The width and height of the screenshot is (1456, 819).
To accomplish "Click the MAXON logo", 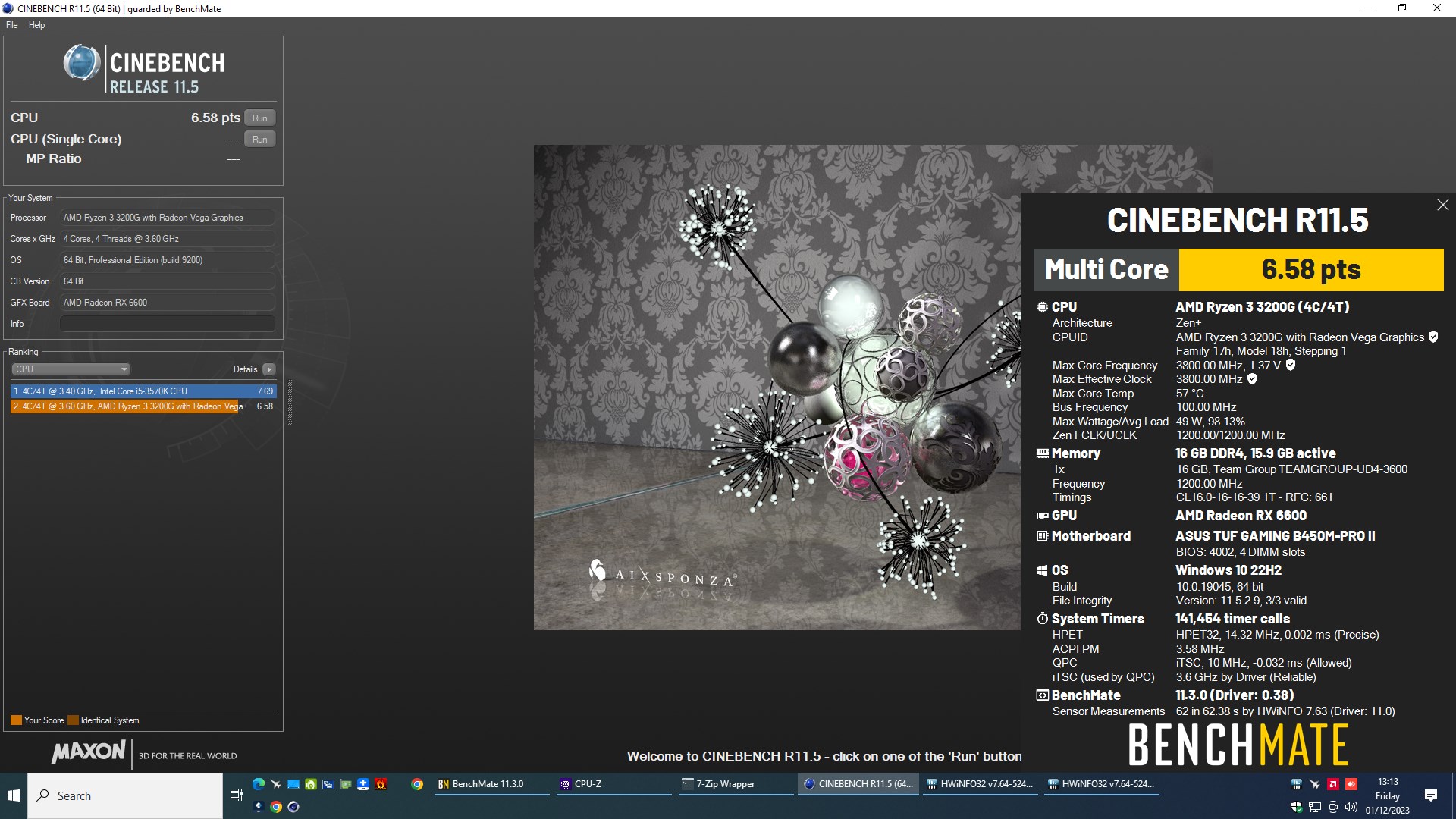I will 89,752.
